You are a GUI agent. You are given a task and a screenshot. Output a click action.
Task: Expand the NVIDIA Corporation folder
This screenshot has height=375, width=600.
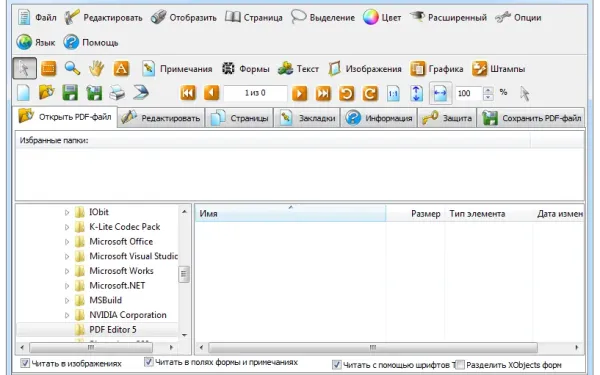(67, 315)
